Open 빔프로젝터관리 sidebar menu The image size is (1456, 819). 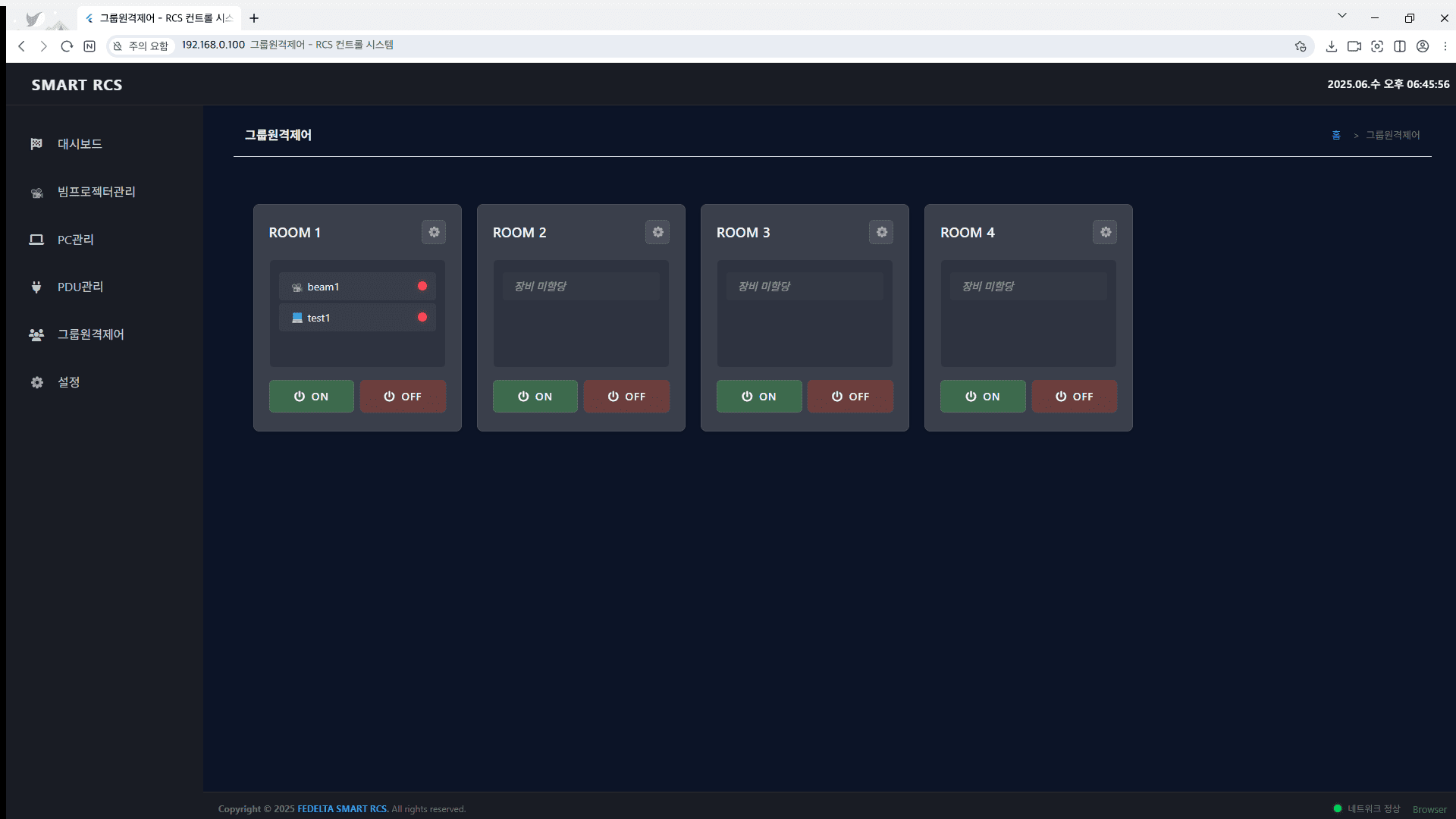pos(96,192)
